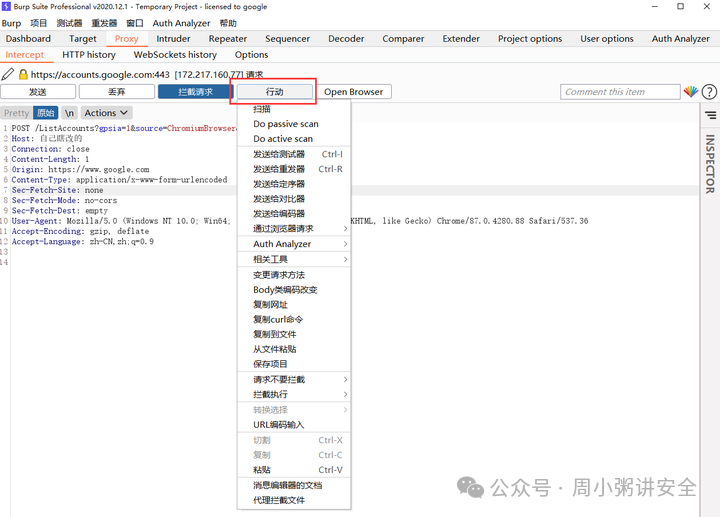
Task: Click the Burp Suite app logo
Action: [6, 6]
